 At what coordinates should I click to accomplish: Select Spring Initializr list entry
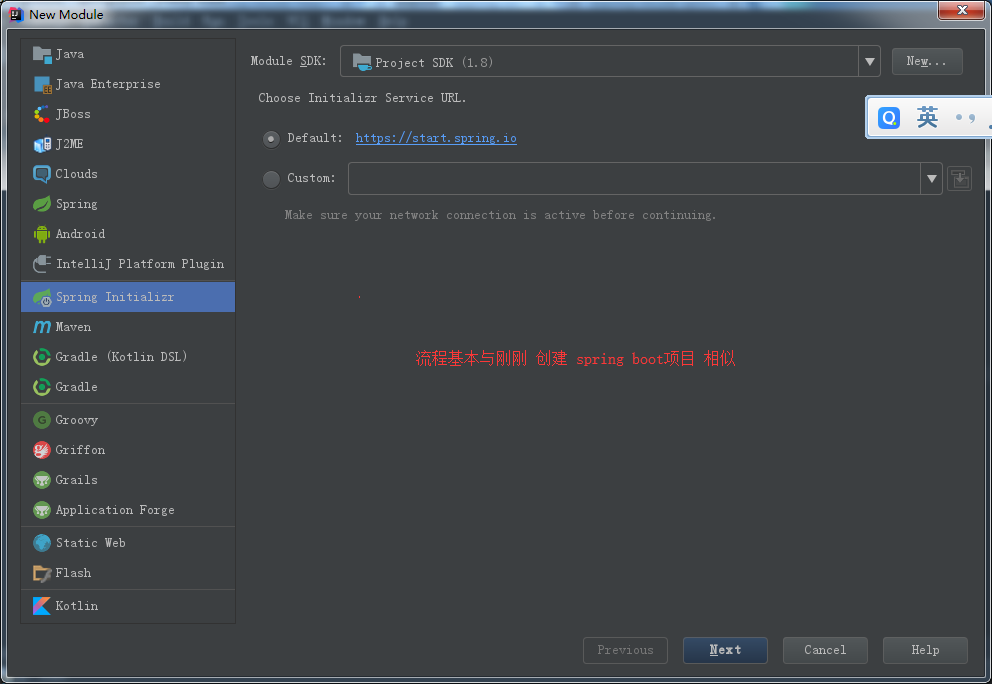point(128,297)
